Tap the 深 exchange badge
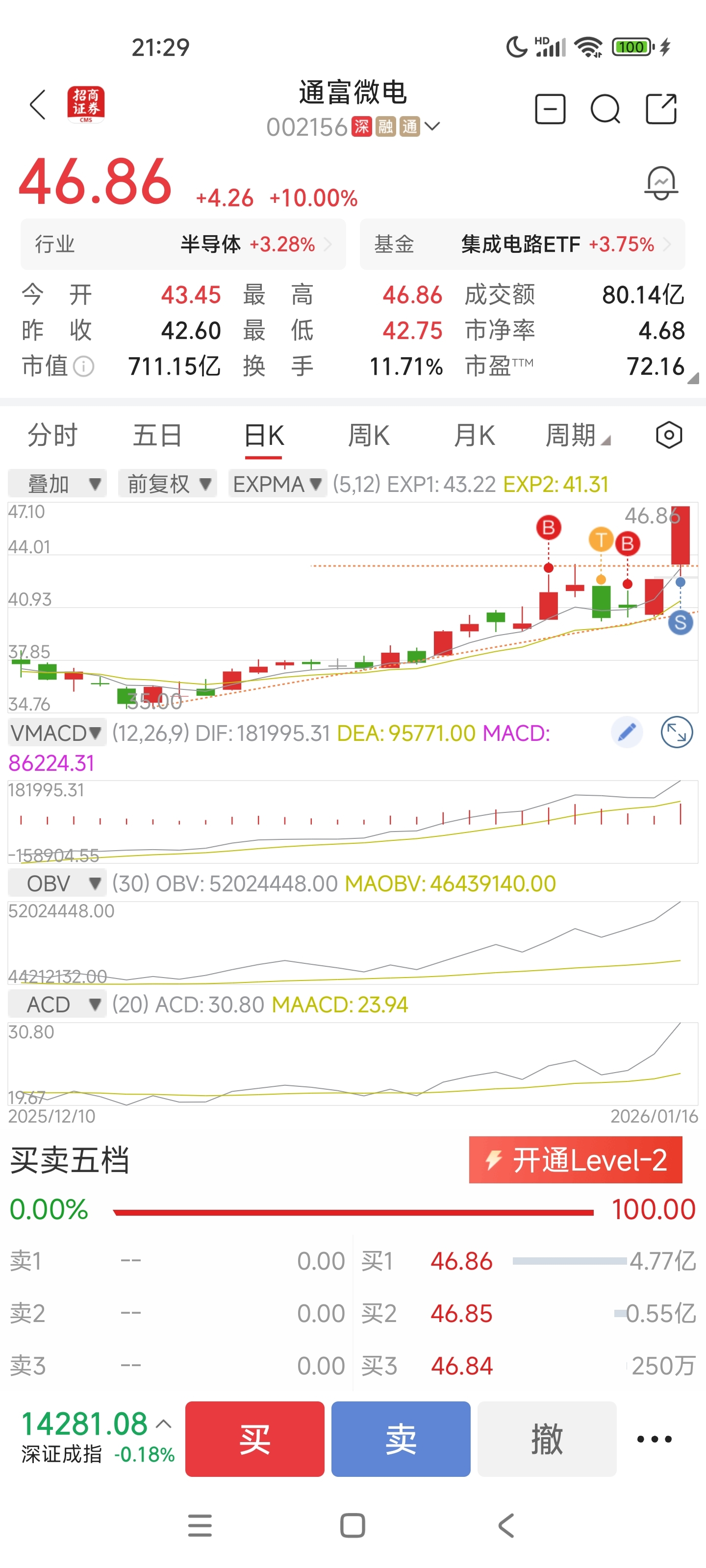Image resolution: width=706 pixels, height=1568 pixels. (361, 126)
